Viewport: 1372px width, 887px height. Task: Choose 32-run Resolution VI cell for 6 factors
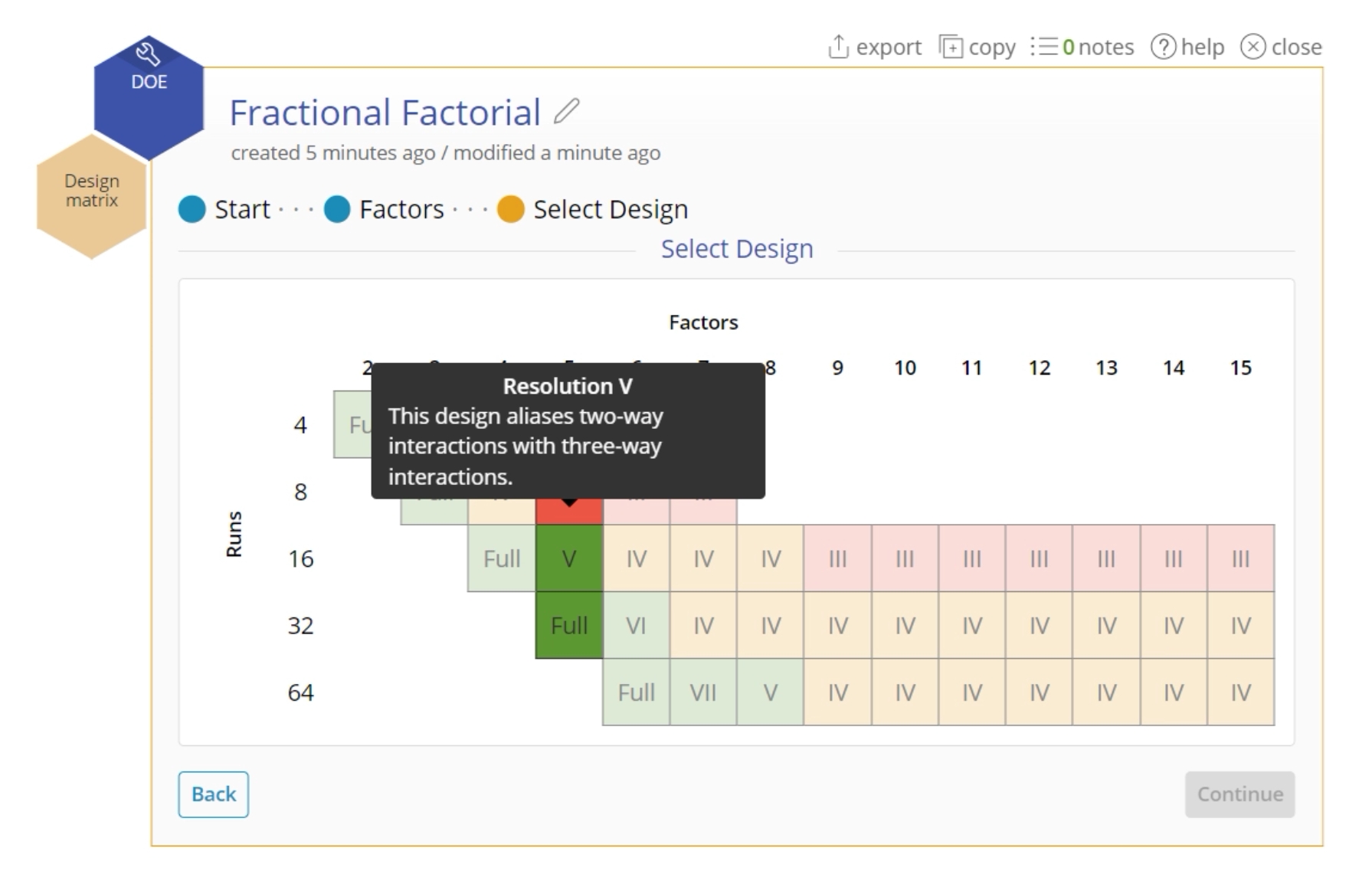point(636,626)
